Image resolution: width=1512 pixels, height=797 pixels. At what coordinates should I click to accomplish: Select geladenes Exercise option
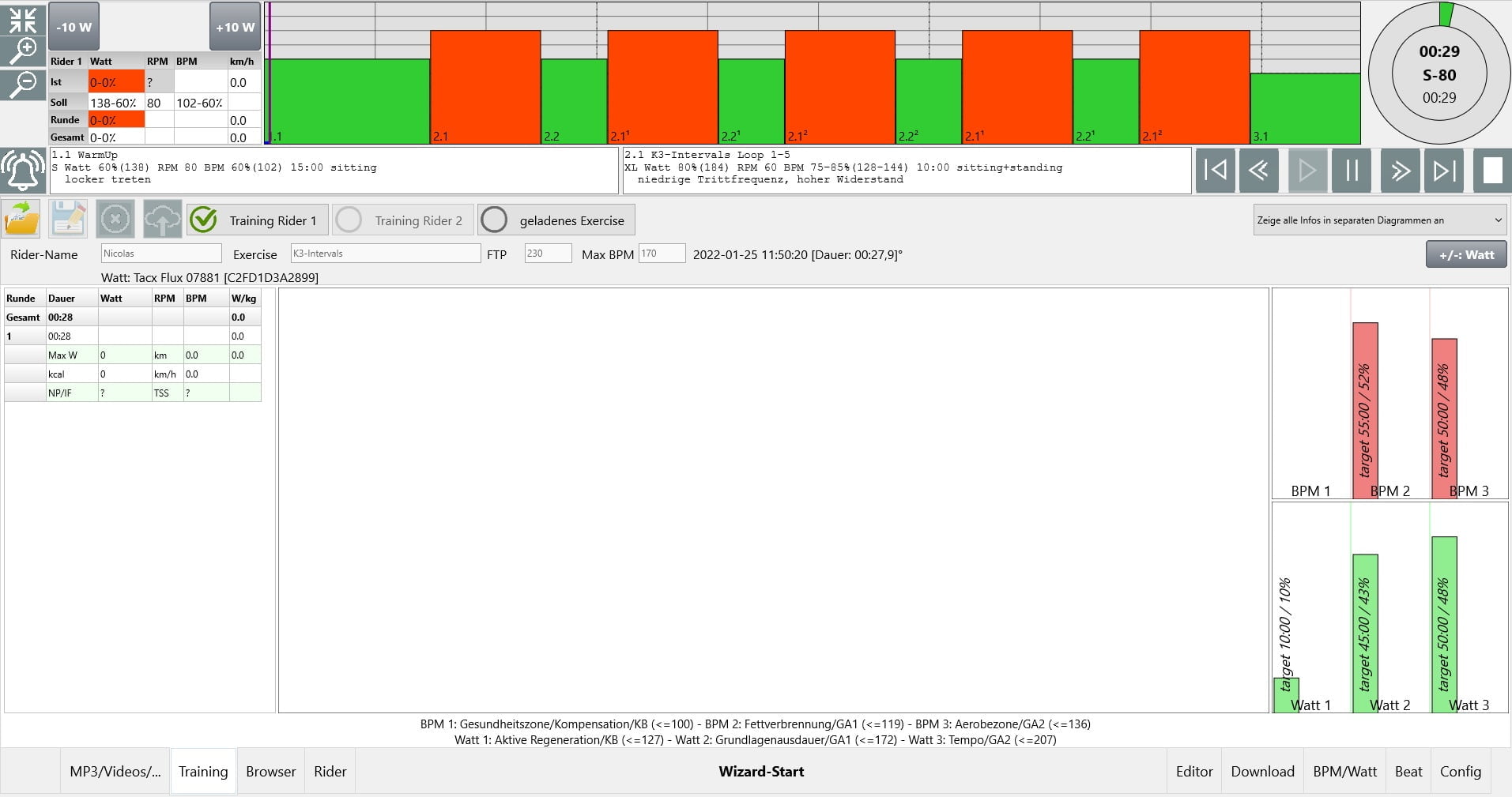tap(556, 220)
